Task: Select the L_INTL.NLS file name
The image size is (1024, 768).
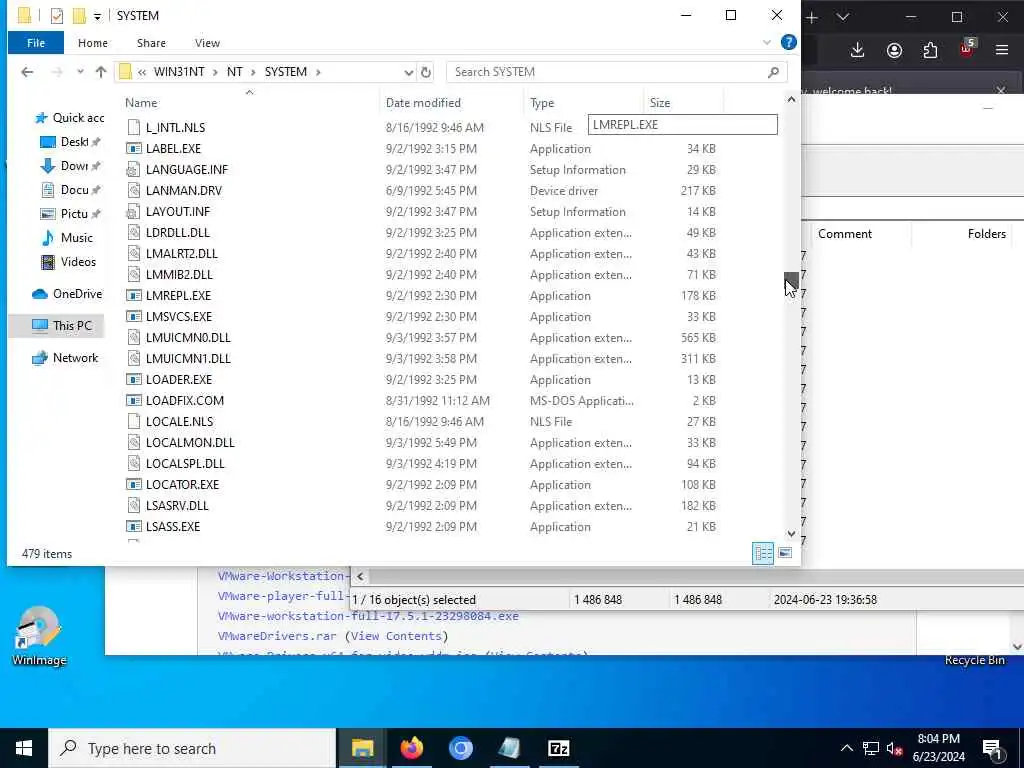Action: [176, 127]
